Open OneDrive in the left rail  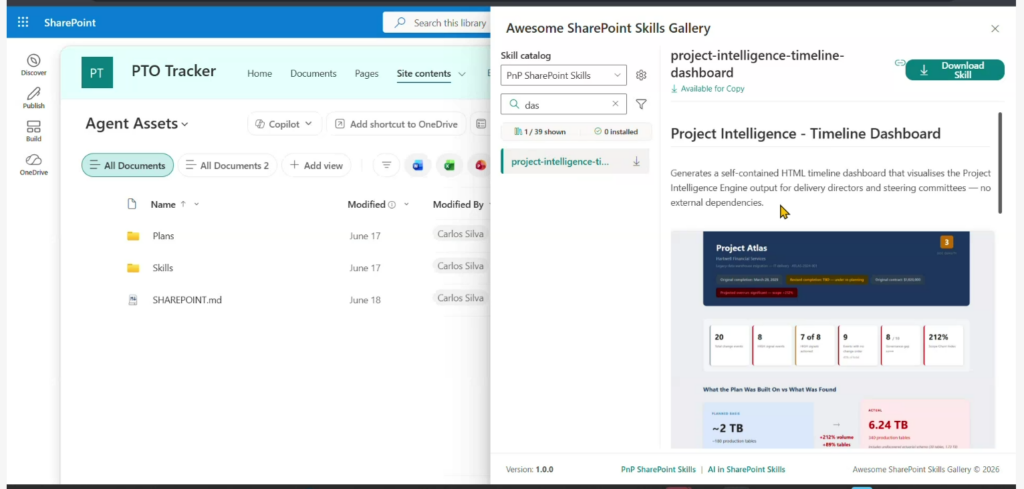pos(33,165)
